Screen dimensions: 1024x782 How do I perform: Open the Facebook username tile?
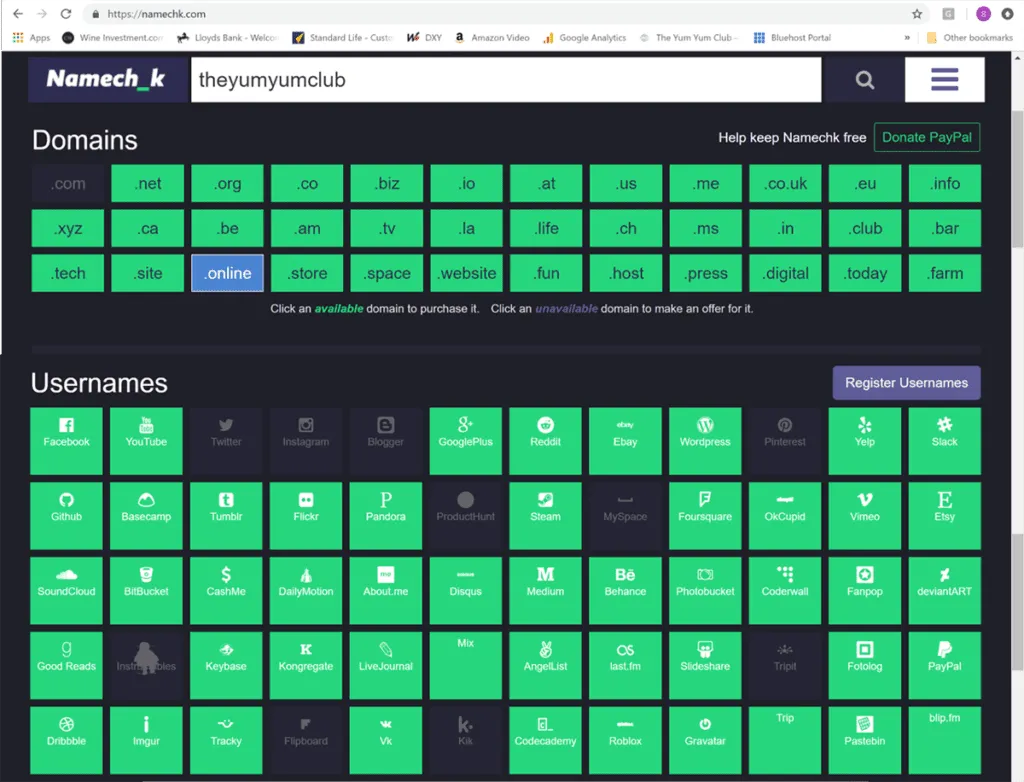click(x=67, y=441)
